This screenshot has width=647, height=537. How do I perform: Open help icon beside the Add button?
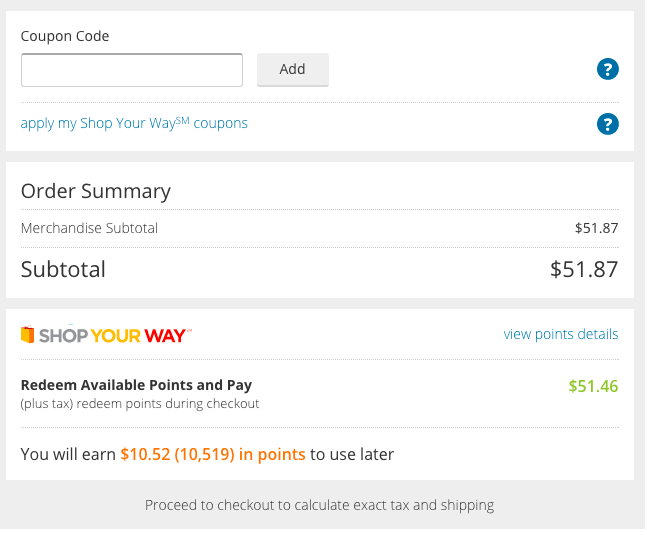pyautogui.click(x=607, y=69)
